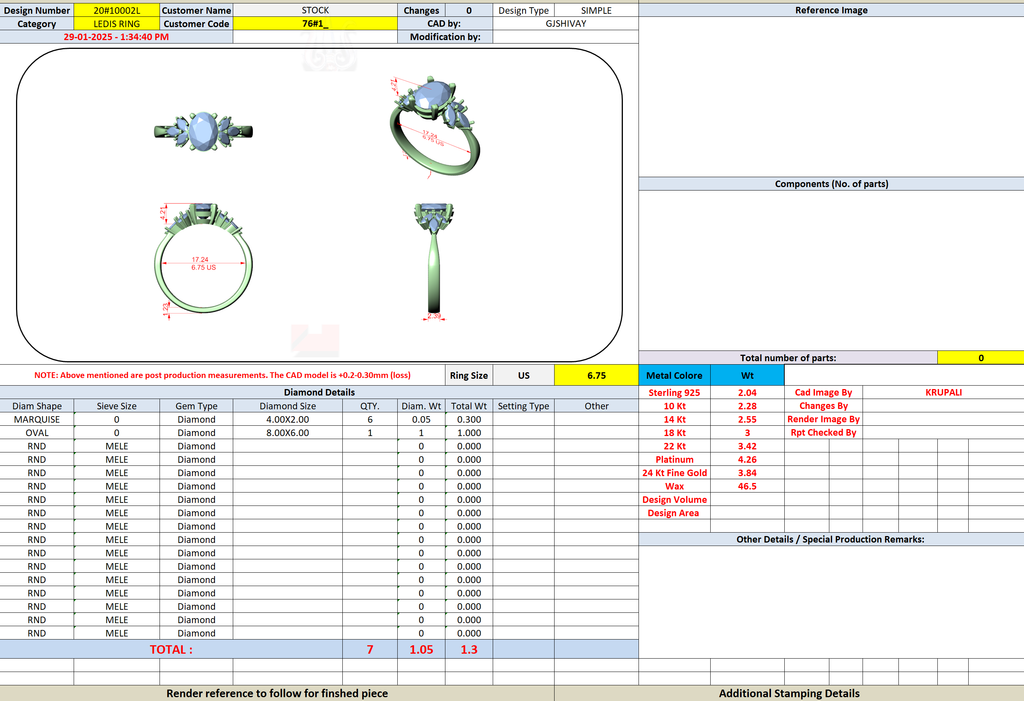Viewport: 1024px width, 701px height.
Task: Select the Total number of parts value 0
Action: [981, 358]
